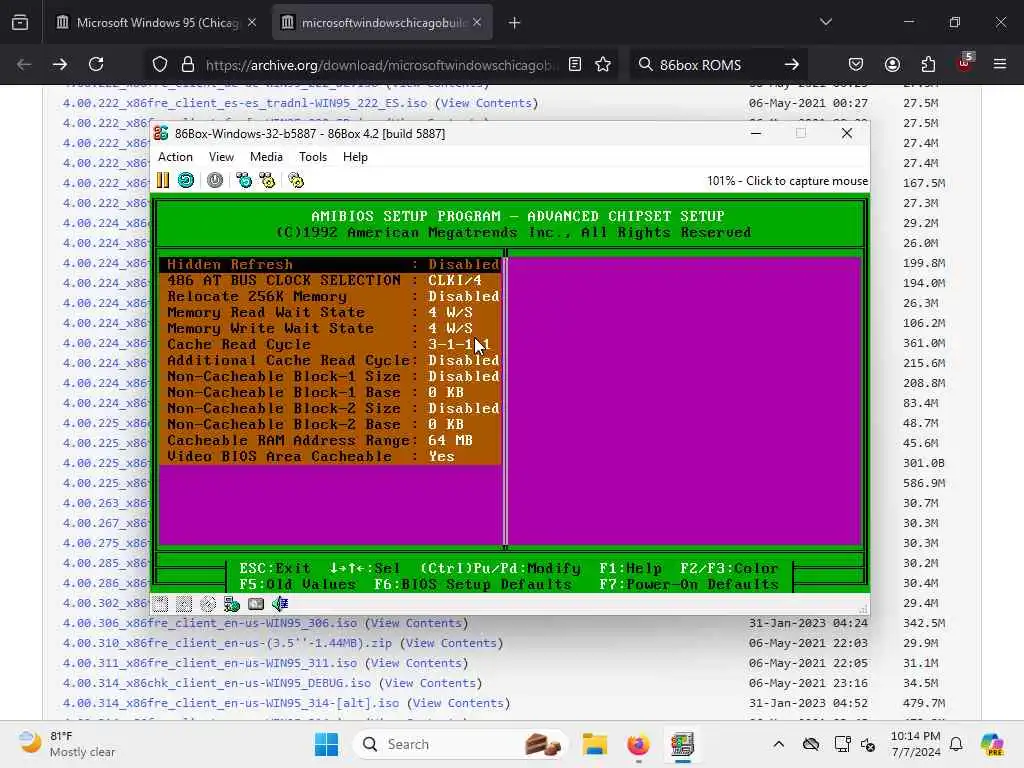Submit search with arrow in search box
The width and height of the screenshot is (1024, 768).
[x=792, y=64]
